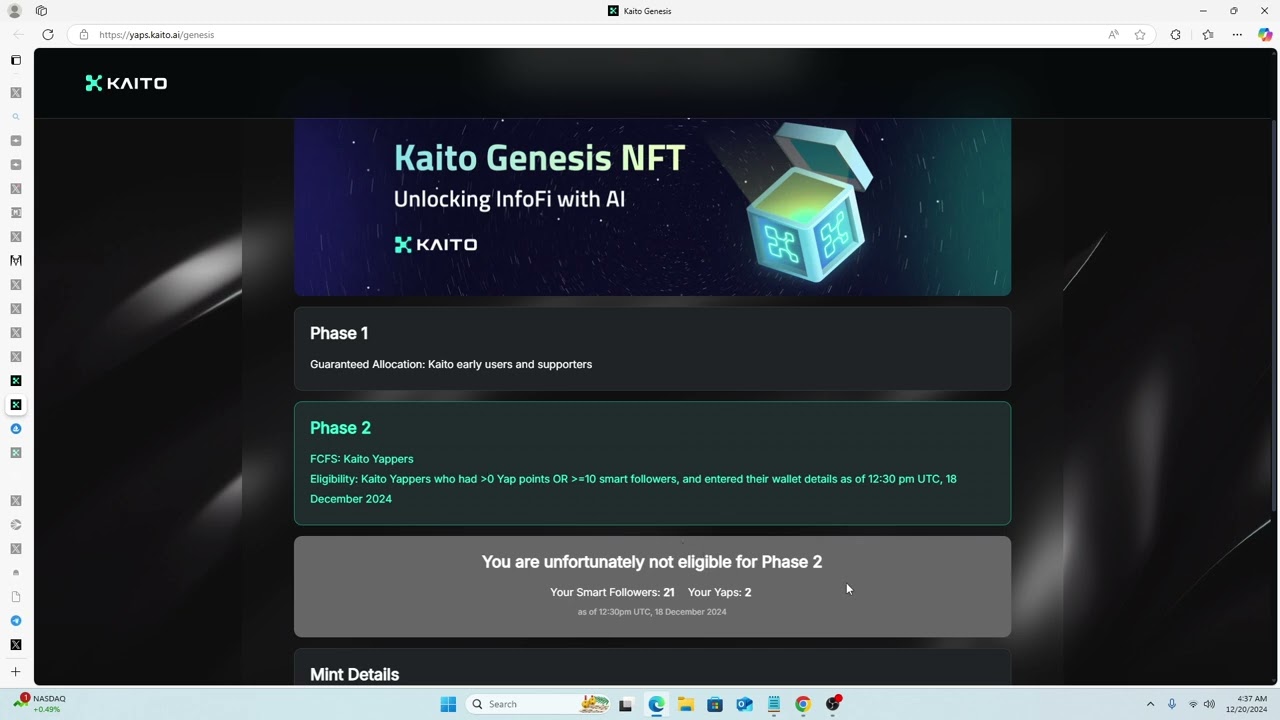Click the microphone tray icon

[1171, 704]
